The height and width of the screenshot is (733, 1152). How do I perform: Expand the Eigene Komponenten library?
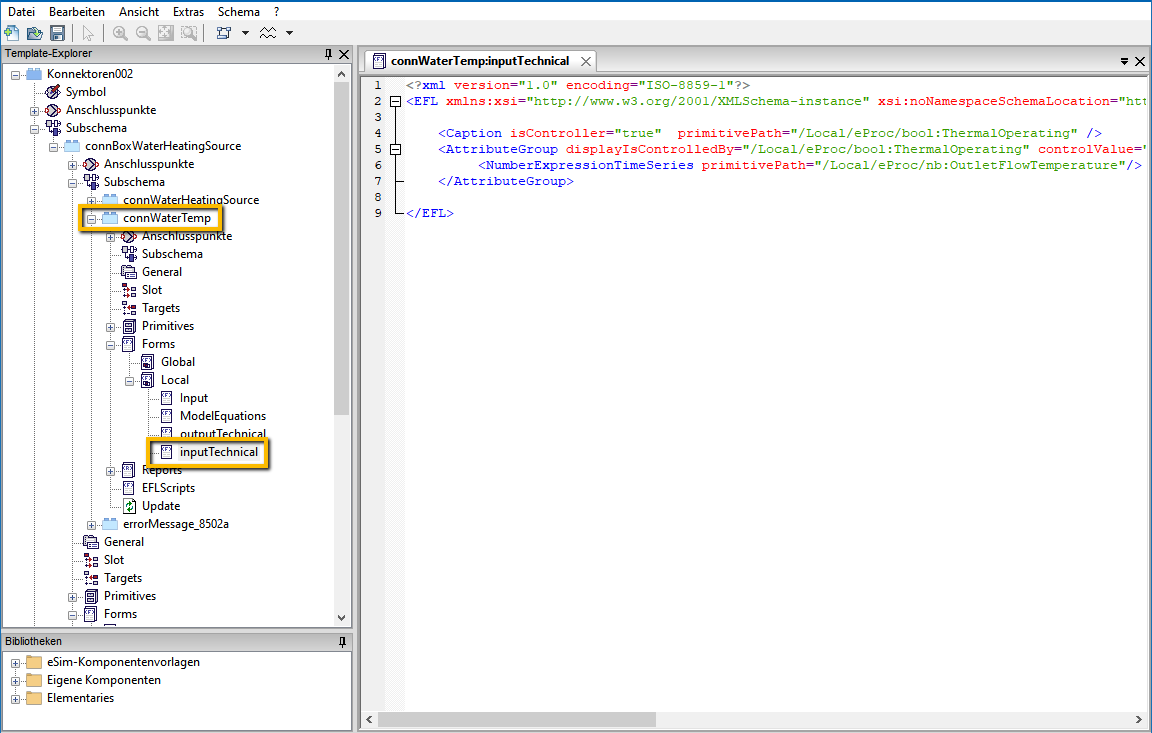[15, 682]
